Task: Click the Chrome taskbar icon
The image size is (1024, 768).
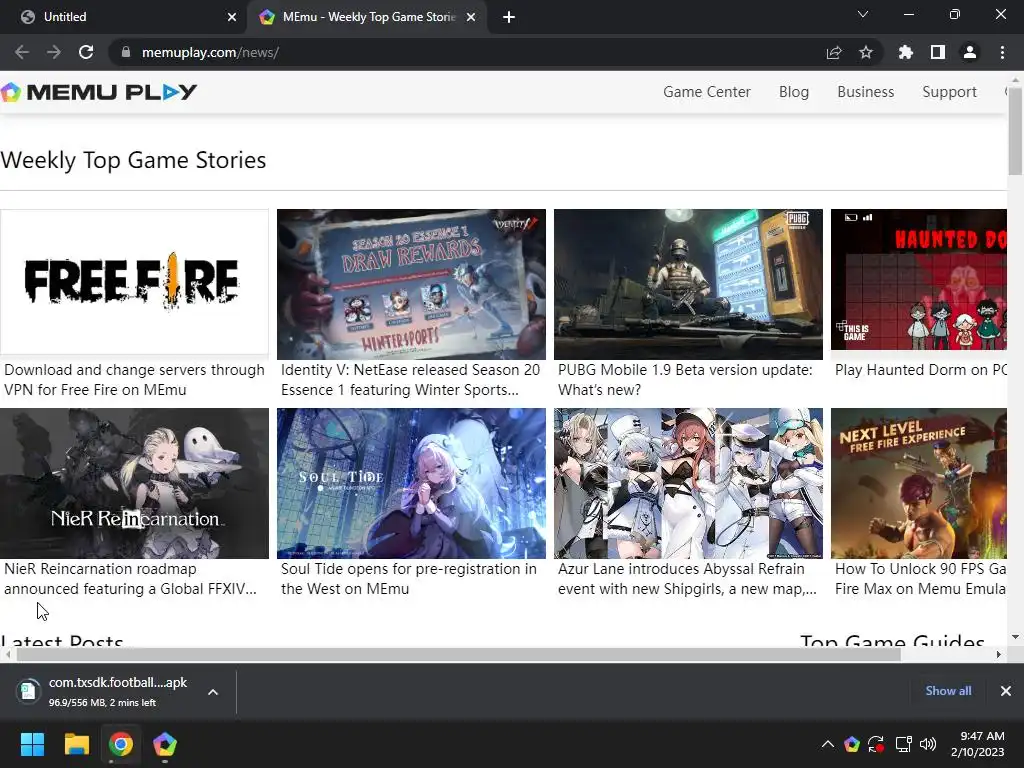Action: [x=121, y=744]
